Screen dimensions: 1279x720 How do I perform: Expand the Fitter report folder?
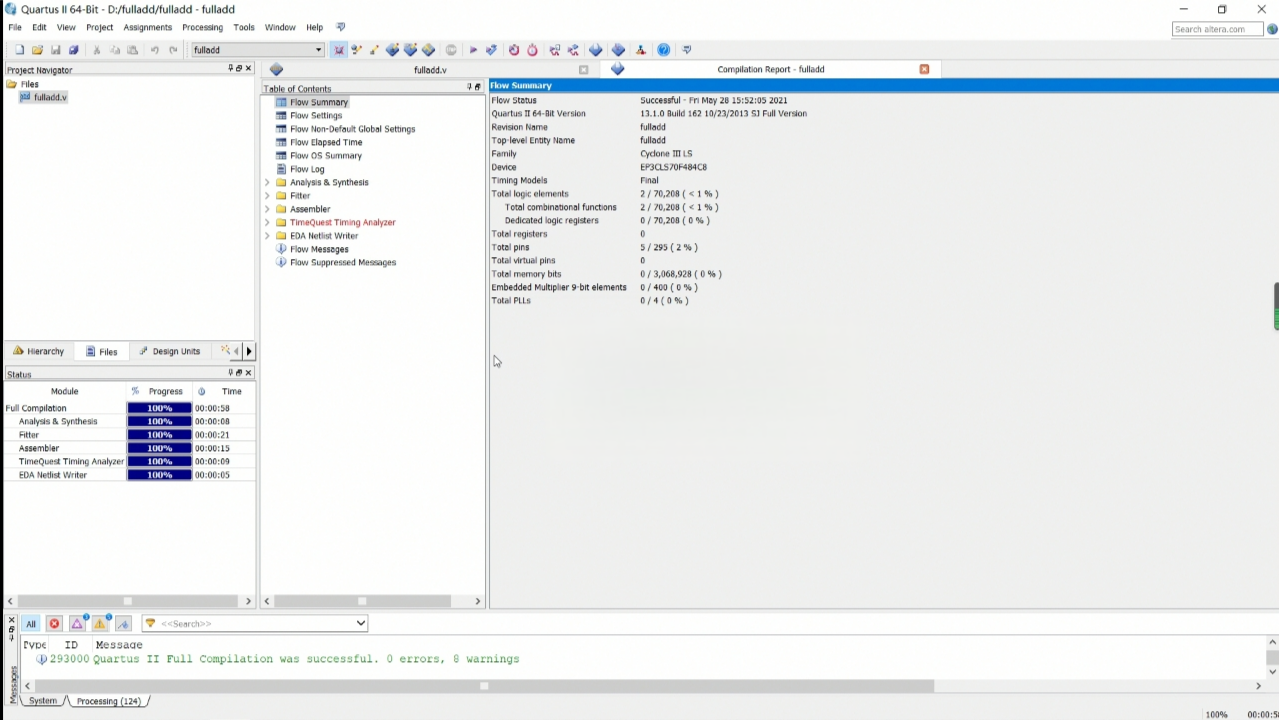(267, 196)
